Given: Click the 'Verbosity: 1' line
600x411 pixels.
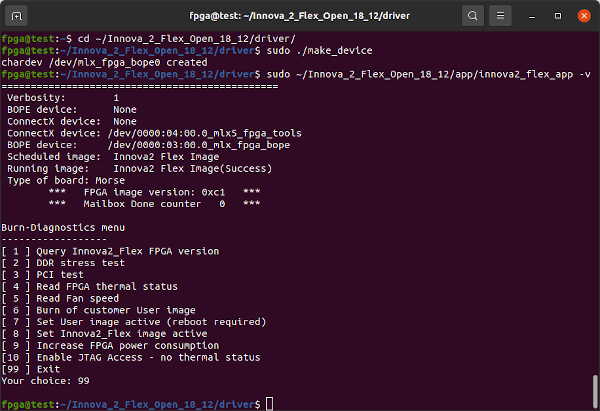Looking at the screenshot, I should [63, 98].
